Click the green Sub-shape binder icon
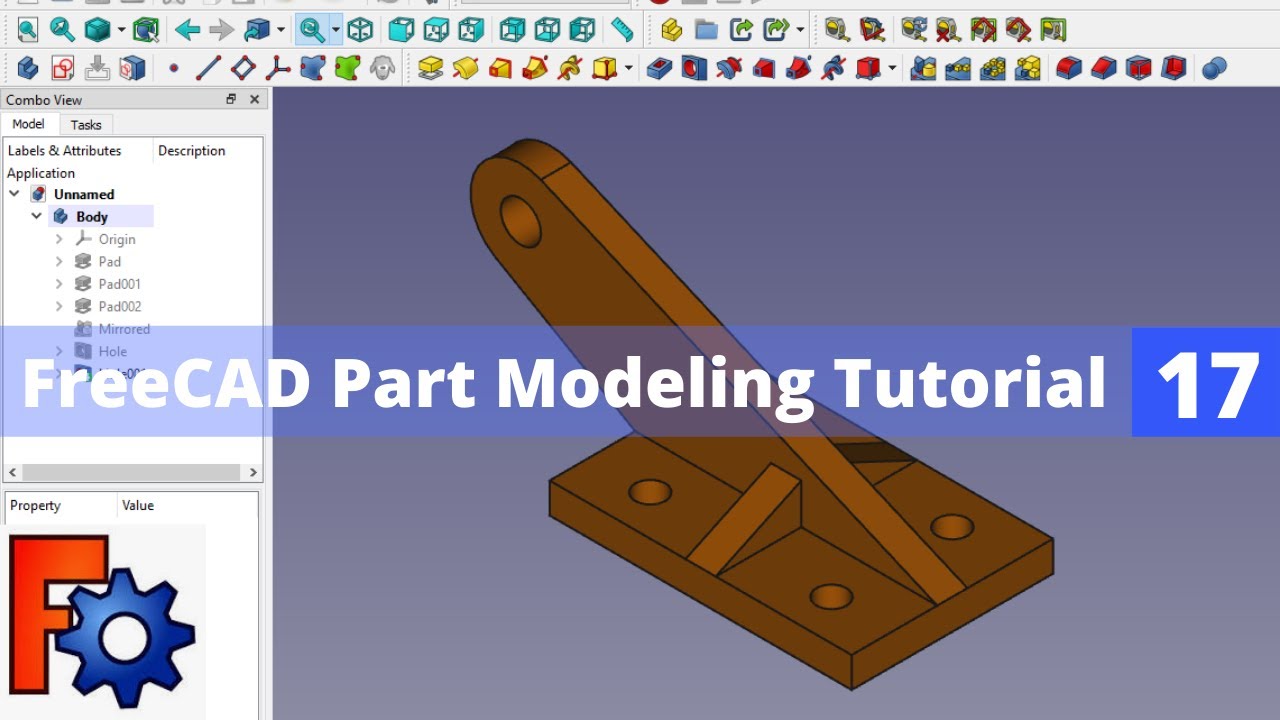The width and height of the screenshot is (1280, 720). (x=347, y=68)
